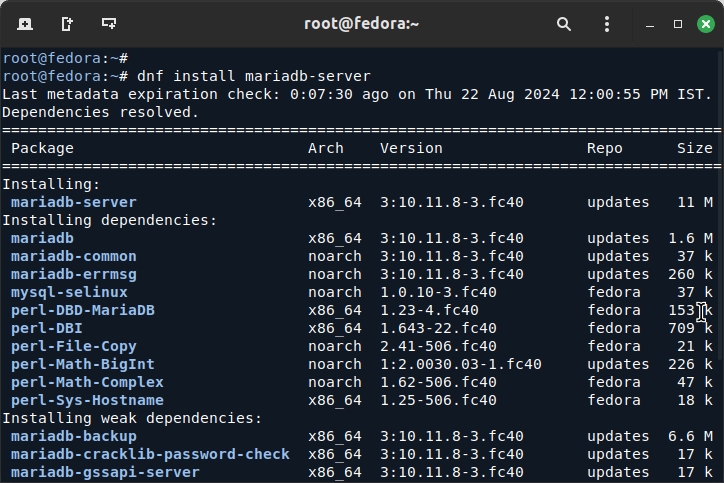This screenshot has height=483, width=724.
Task: Select the perl-DBI package name
Action: [x=47, y=328]
